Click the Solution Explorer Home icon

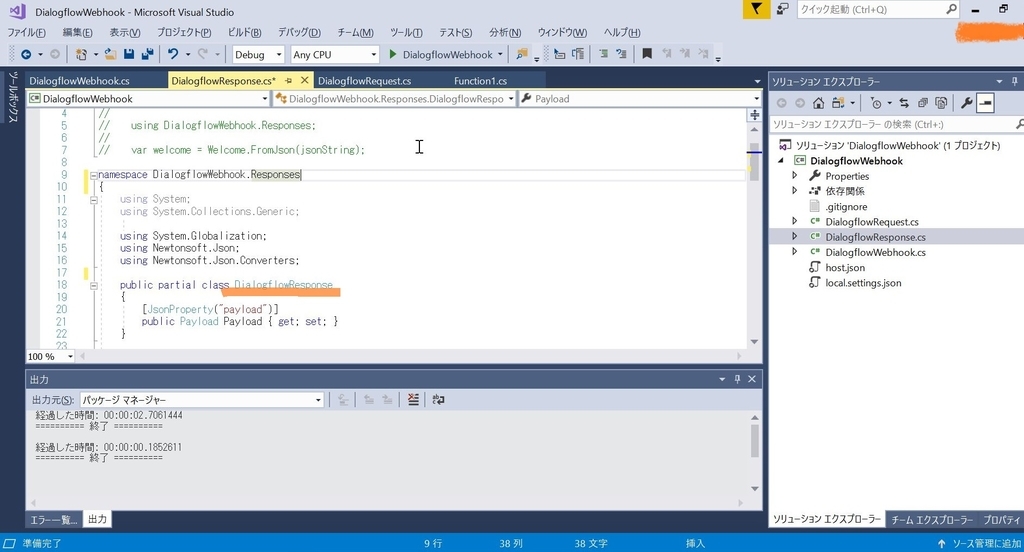[818, 103]
